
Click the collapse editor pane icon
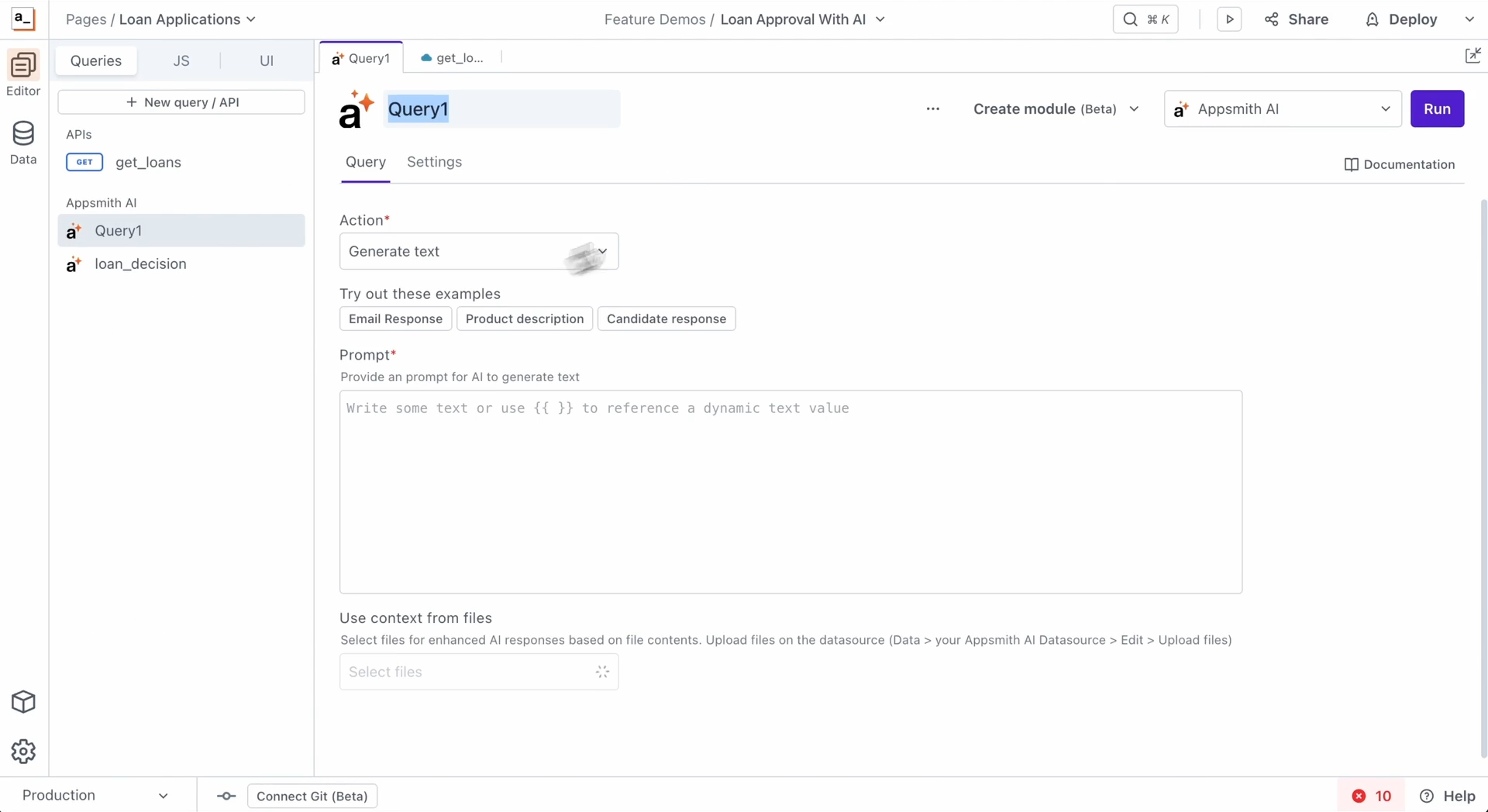tap(1472, 56)
